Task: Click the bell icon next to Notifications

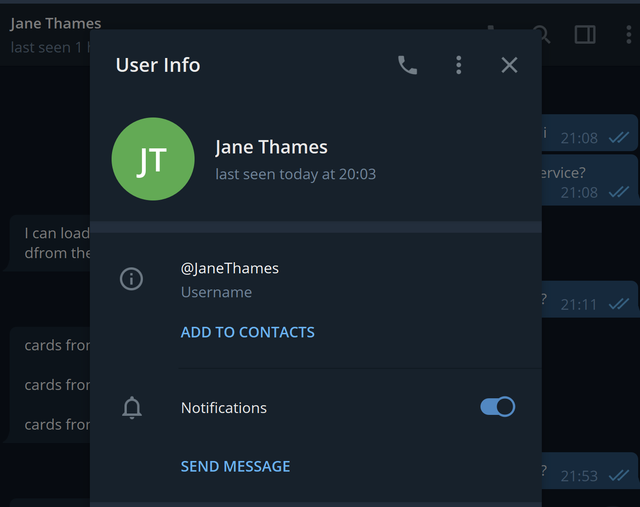Action: click(x=132, y=407)
